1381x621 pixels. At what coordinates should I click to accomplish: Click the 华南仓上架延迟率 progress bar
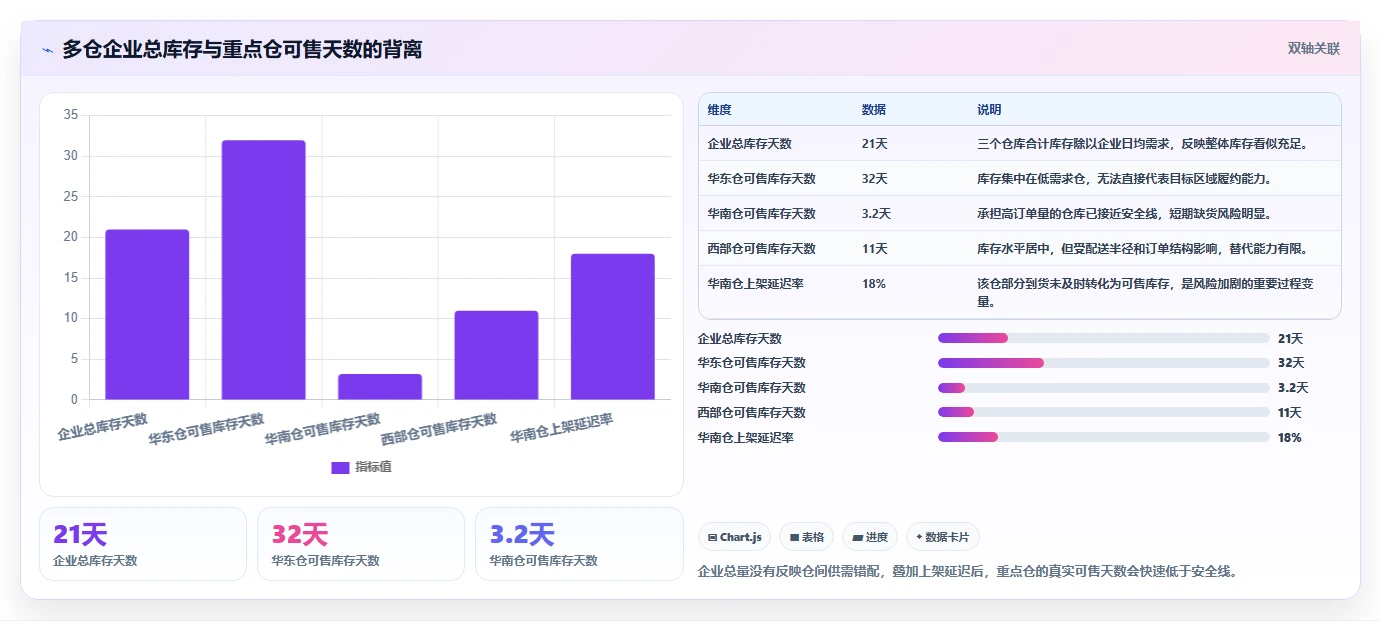click(x=1104, y=437)
